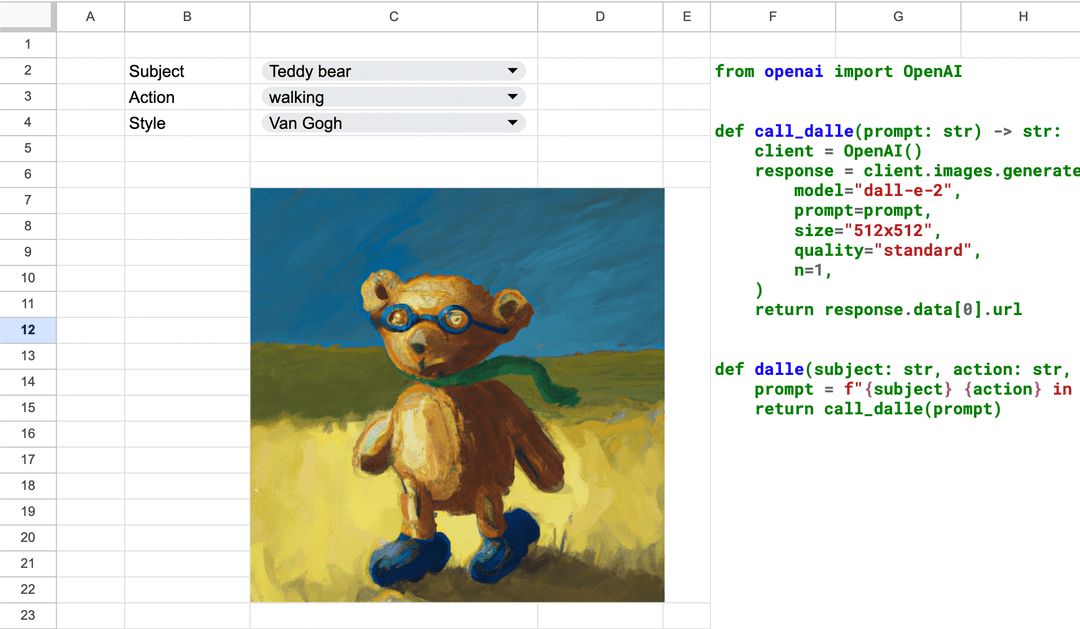Click the 'response = client.images.generate' line
Screen dimensions: 1080x629
pos(917,171)
